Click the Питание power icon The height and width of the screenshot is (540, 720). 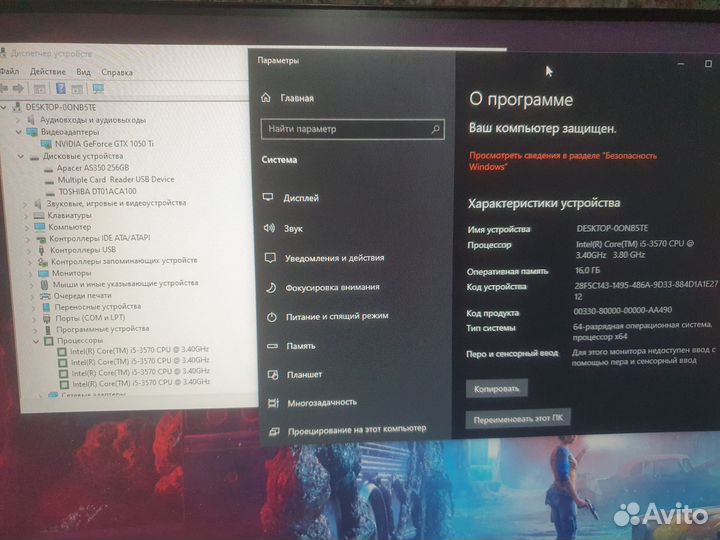click(272, 317)
